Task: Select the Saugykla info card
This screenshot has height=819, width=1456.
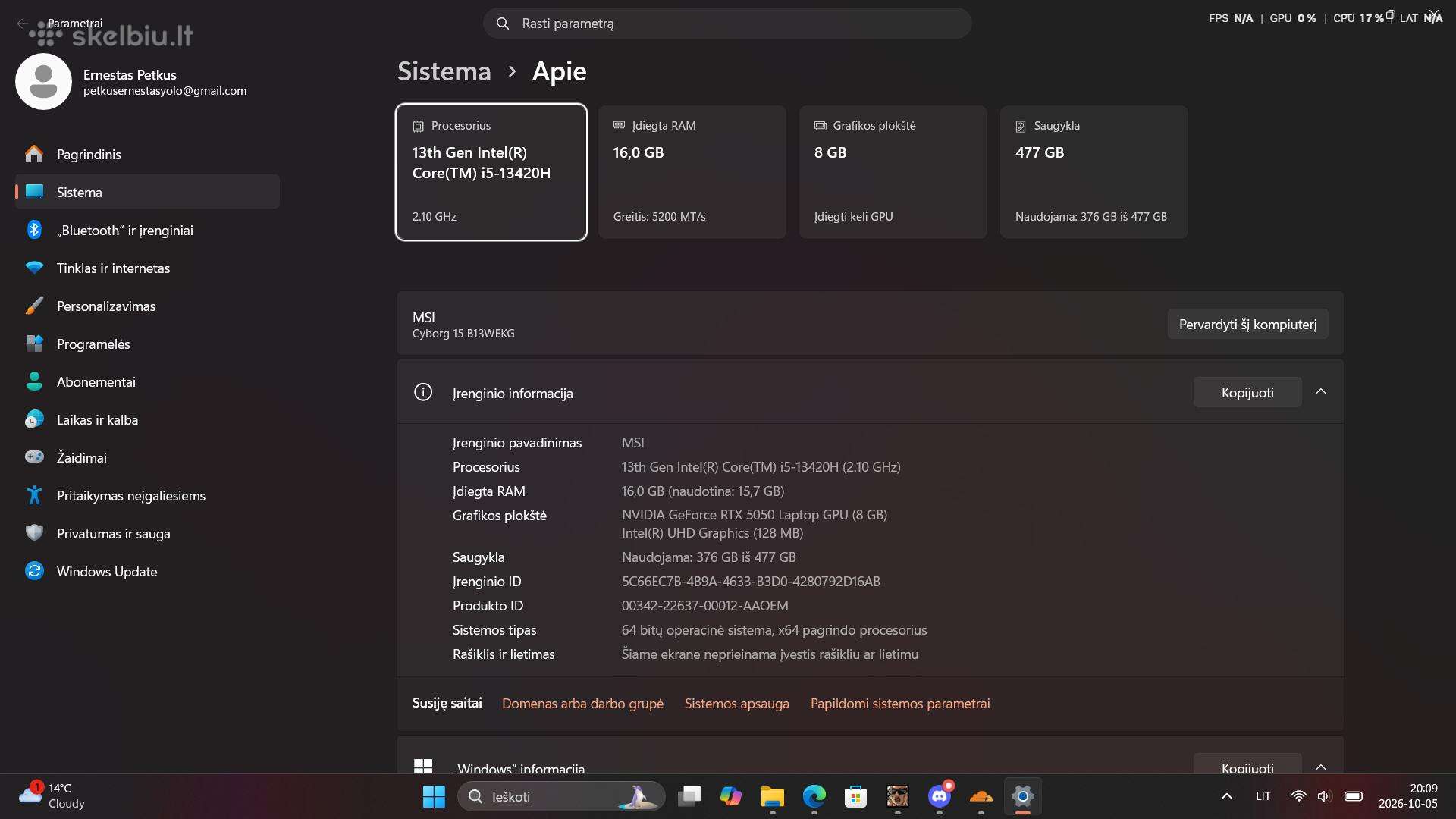Action: coord(1094,172)
